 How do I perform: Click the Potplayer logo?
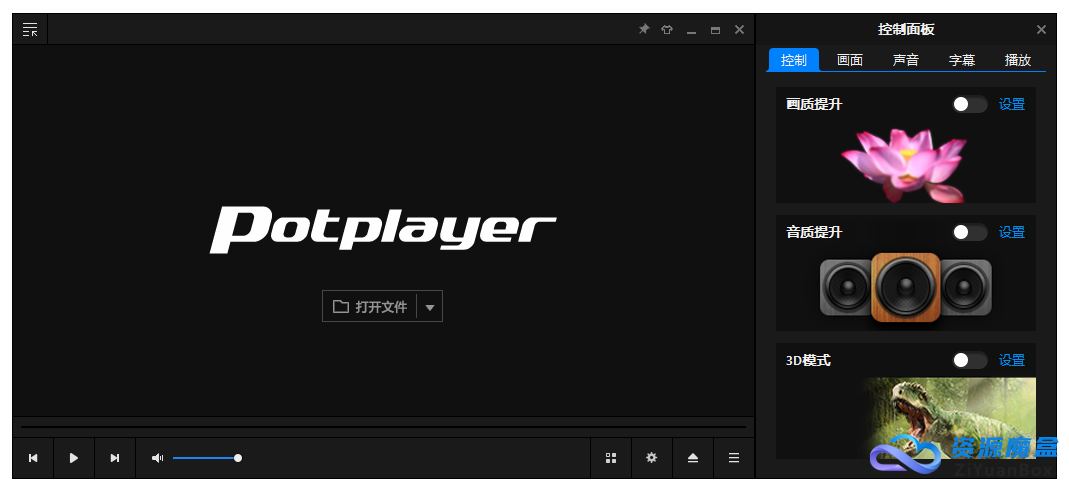click(x=383, y=229)
